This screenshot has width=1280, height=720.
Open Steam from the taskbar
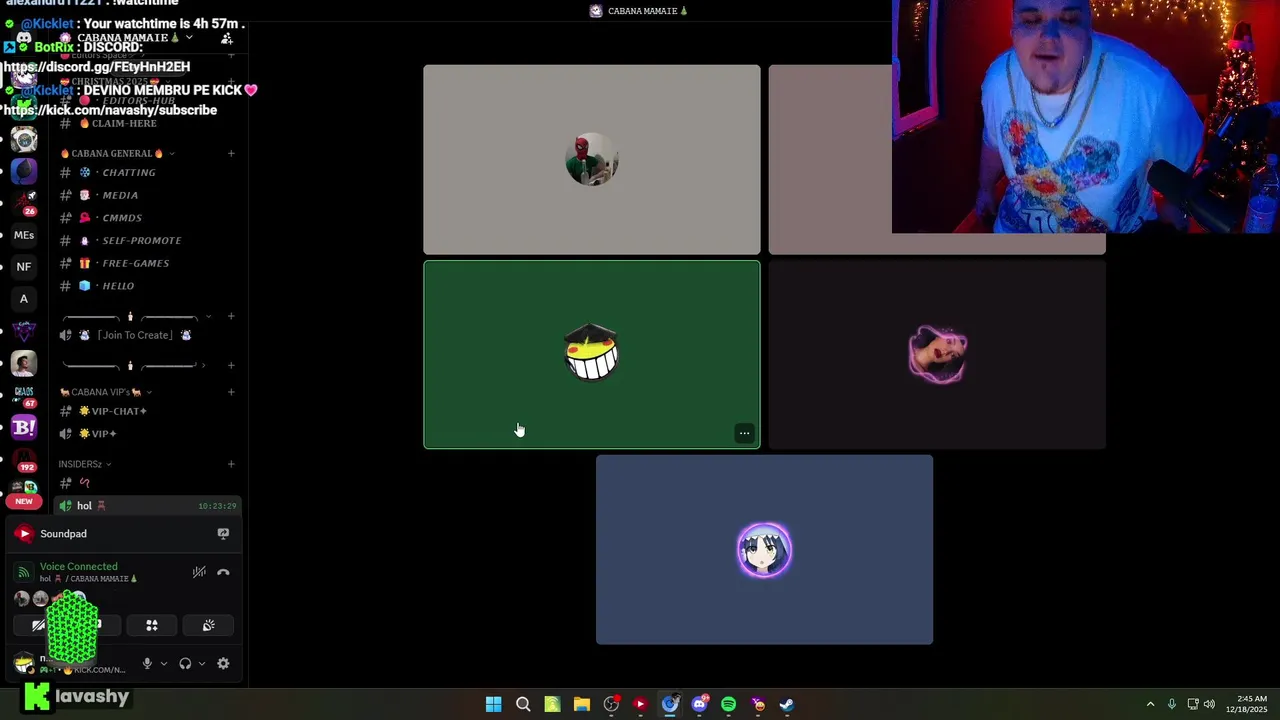[x=787, y=704]
